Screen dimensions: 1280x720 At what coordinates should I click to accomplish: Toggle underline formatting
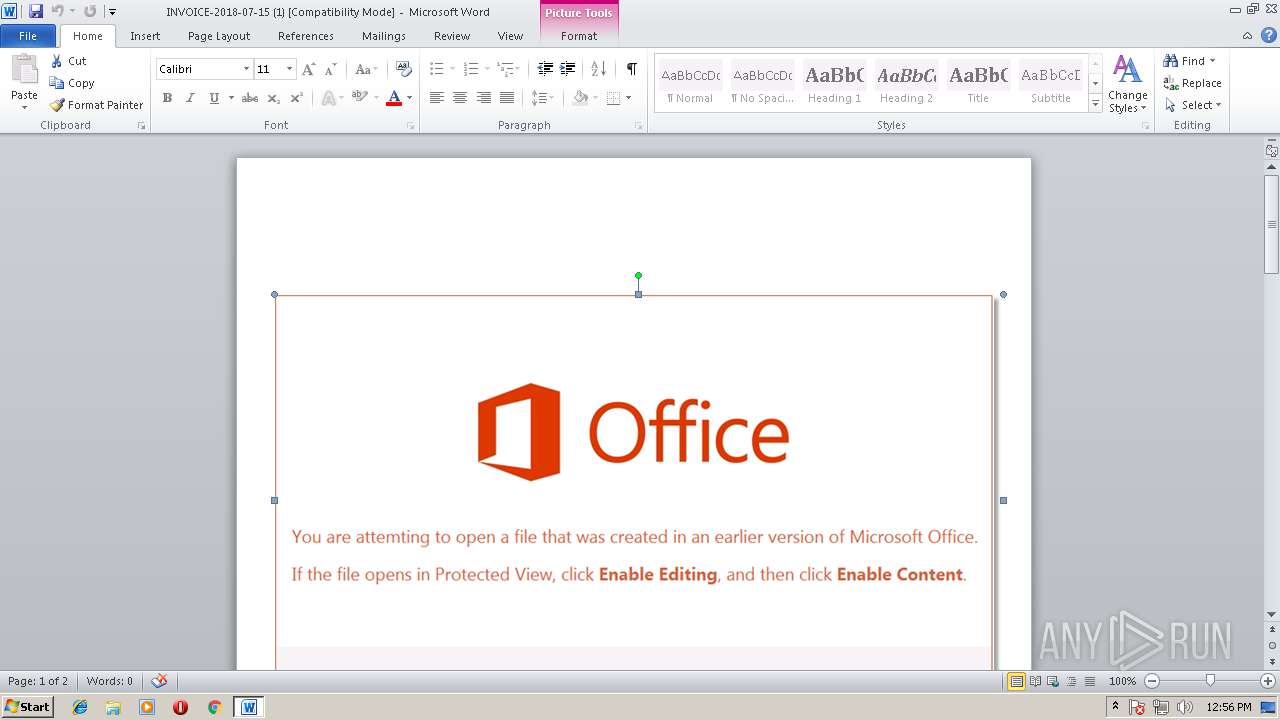[x=214, y=98]
